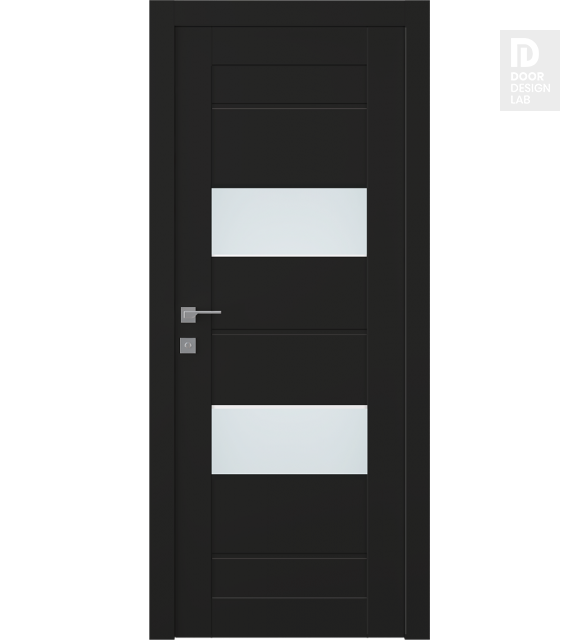Click the square rosette of the handle
580x640 pixels.
(188, 315)
